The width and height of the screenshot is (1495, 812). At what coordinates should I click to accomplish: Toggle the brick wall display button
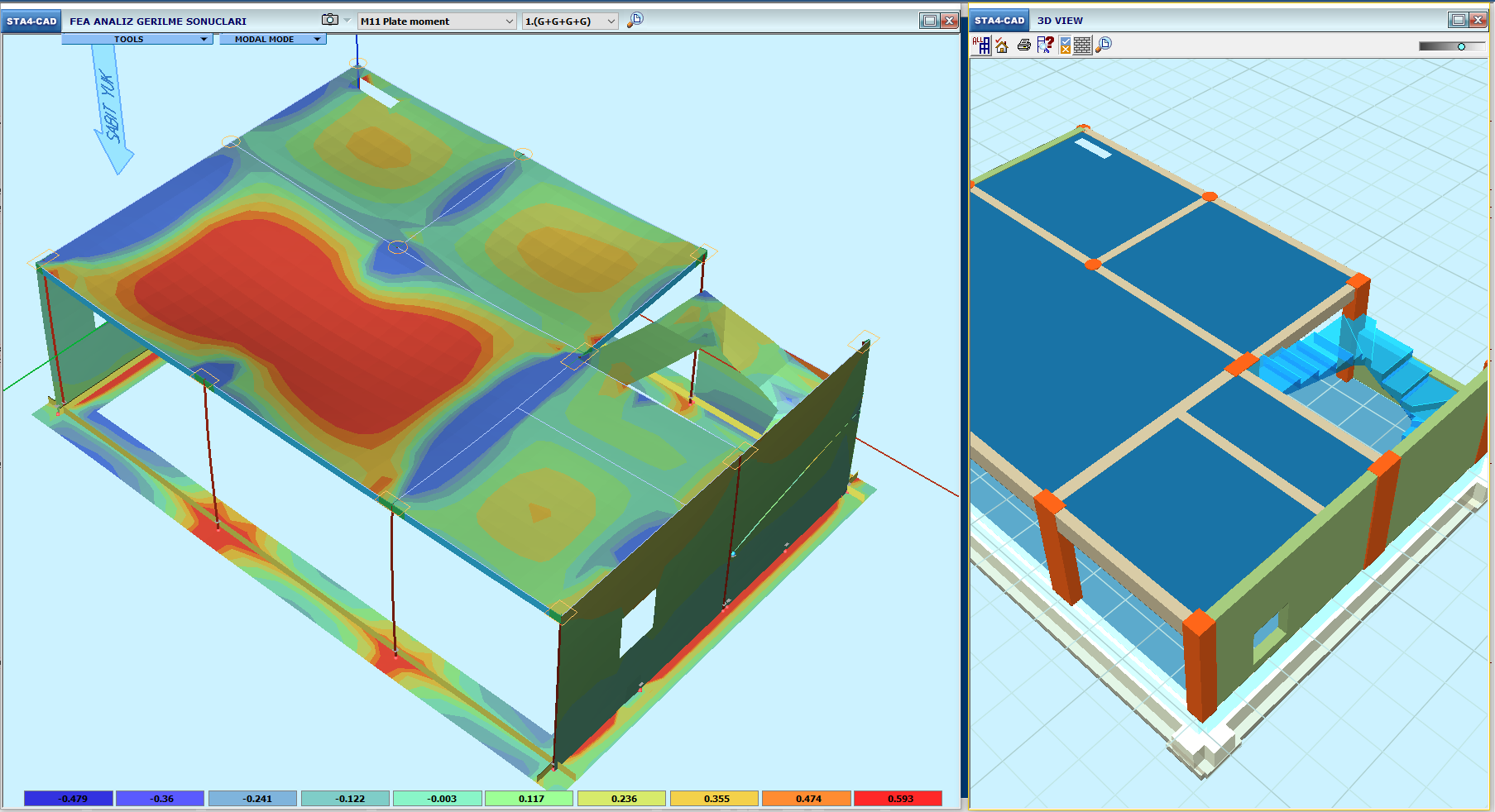click(x=1082, y=45)
